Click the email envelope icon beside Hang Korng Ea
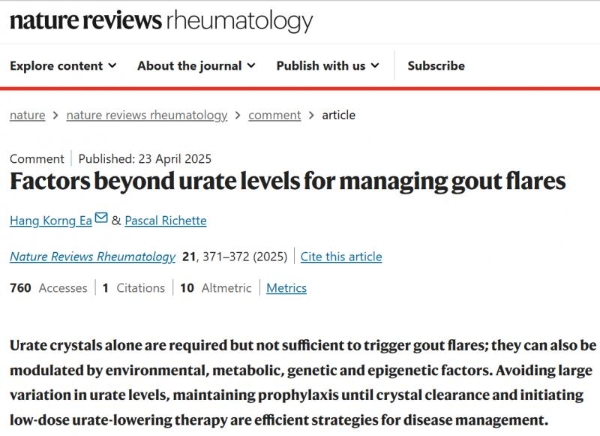 101,218
